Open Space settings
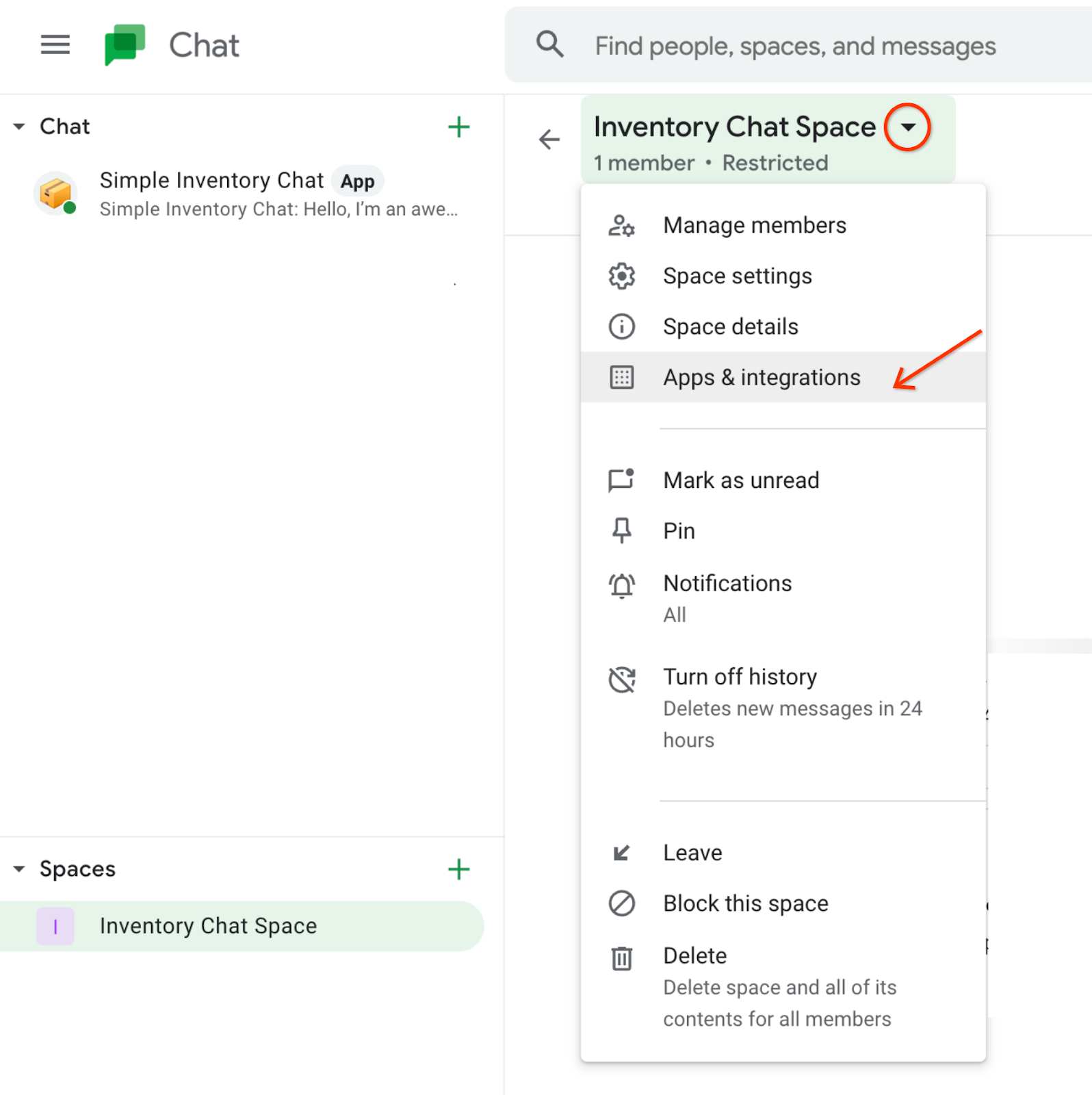Screen dimensions: 1092x1095 [x=737, y=276]
